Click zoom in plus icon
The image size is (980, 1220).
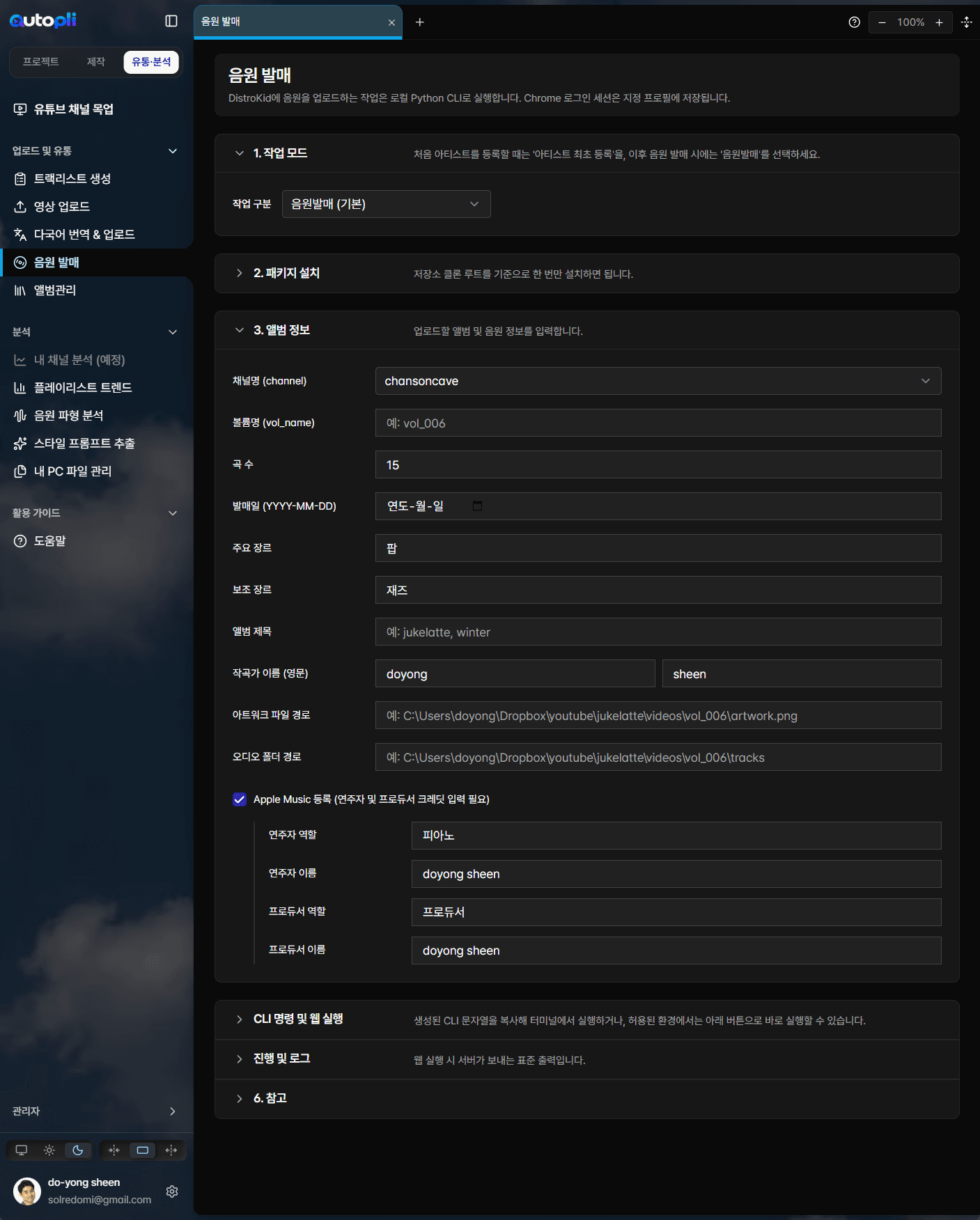pyautogui.click(x=939, y=22)
